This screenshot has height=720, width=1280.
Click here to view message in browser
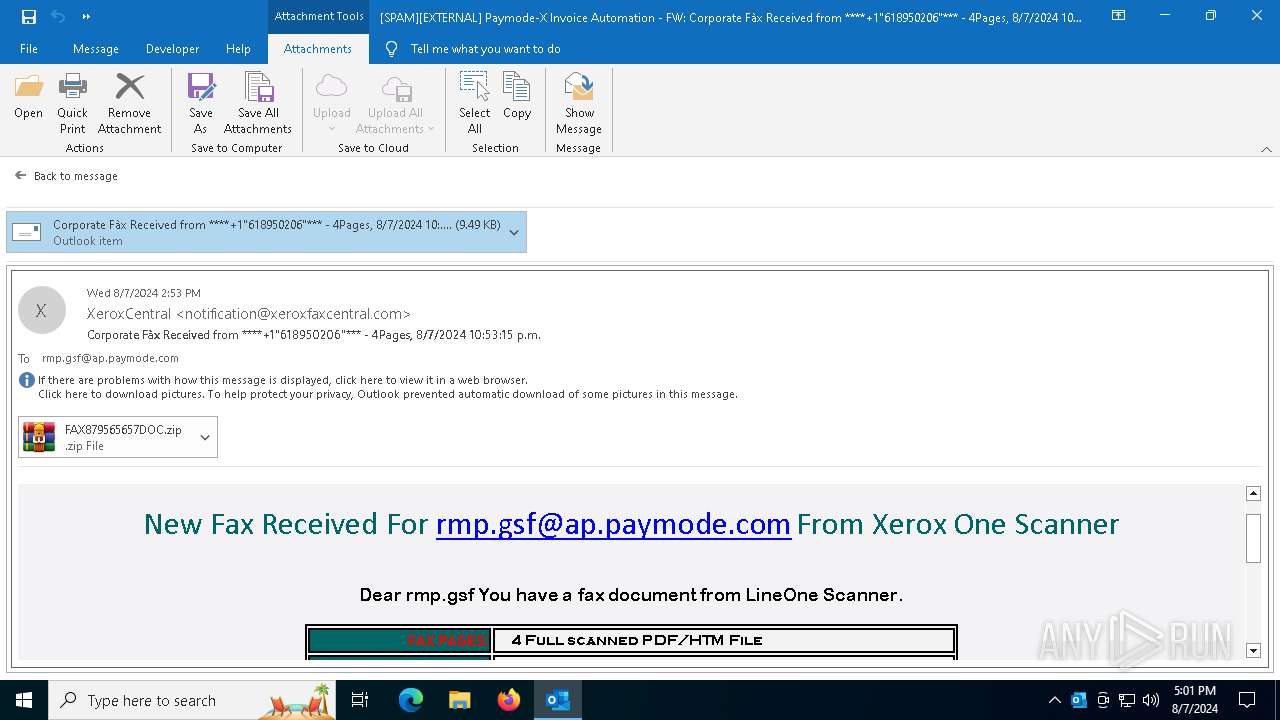point(283,380)
